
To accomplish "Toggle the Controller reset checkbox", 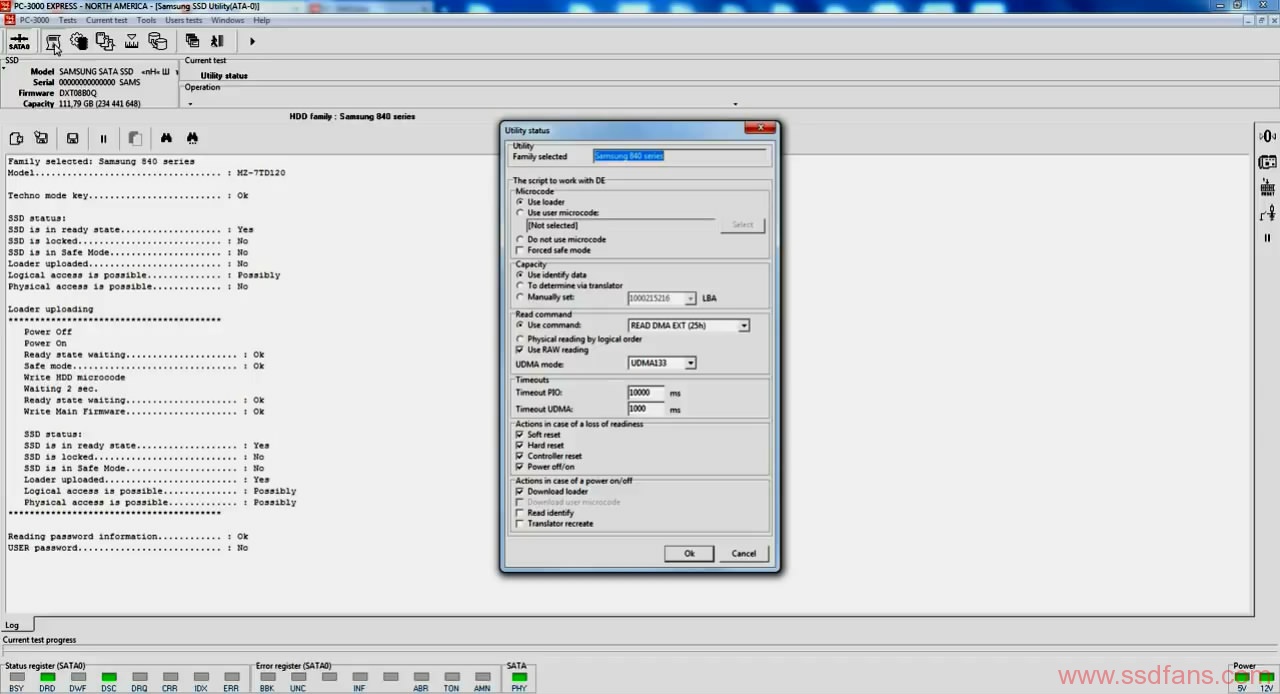I will [548, 456].
